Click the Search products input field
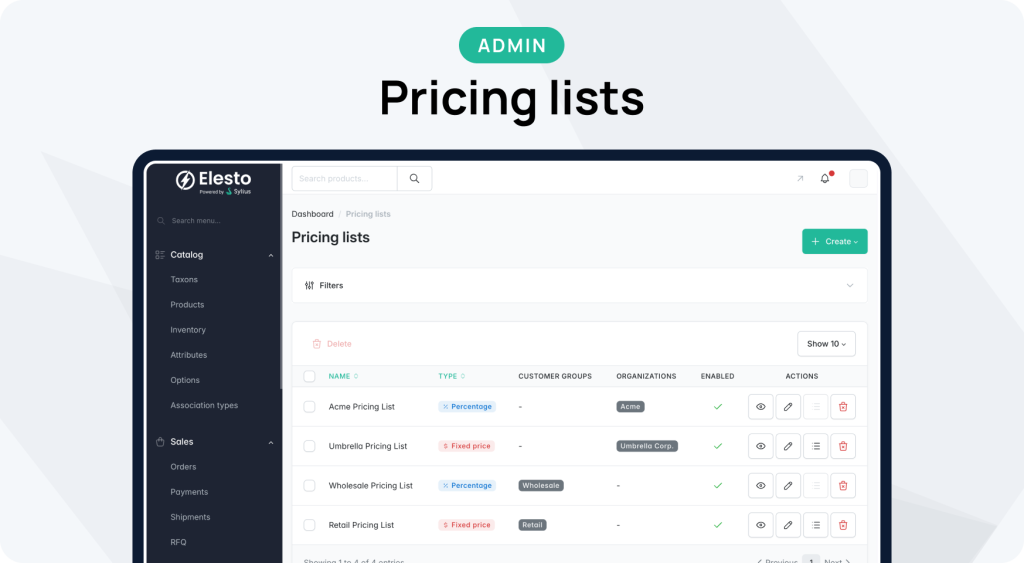This screenshot has height=563, width=1024. tap(345, 179)
